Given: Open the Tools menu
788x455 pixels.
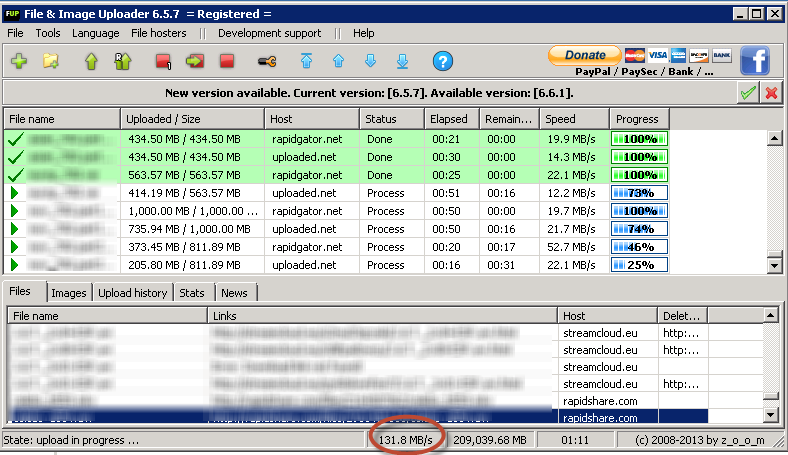Looking at the screenshot, I should (x=48, y=33).
